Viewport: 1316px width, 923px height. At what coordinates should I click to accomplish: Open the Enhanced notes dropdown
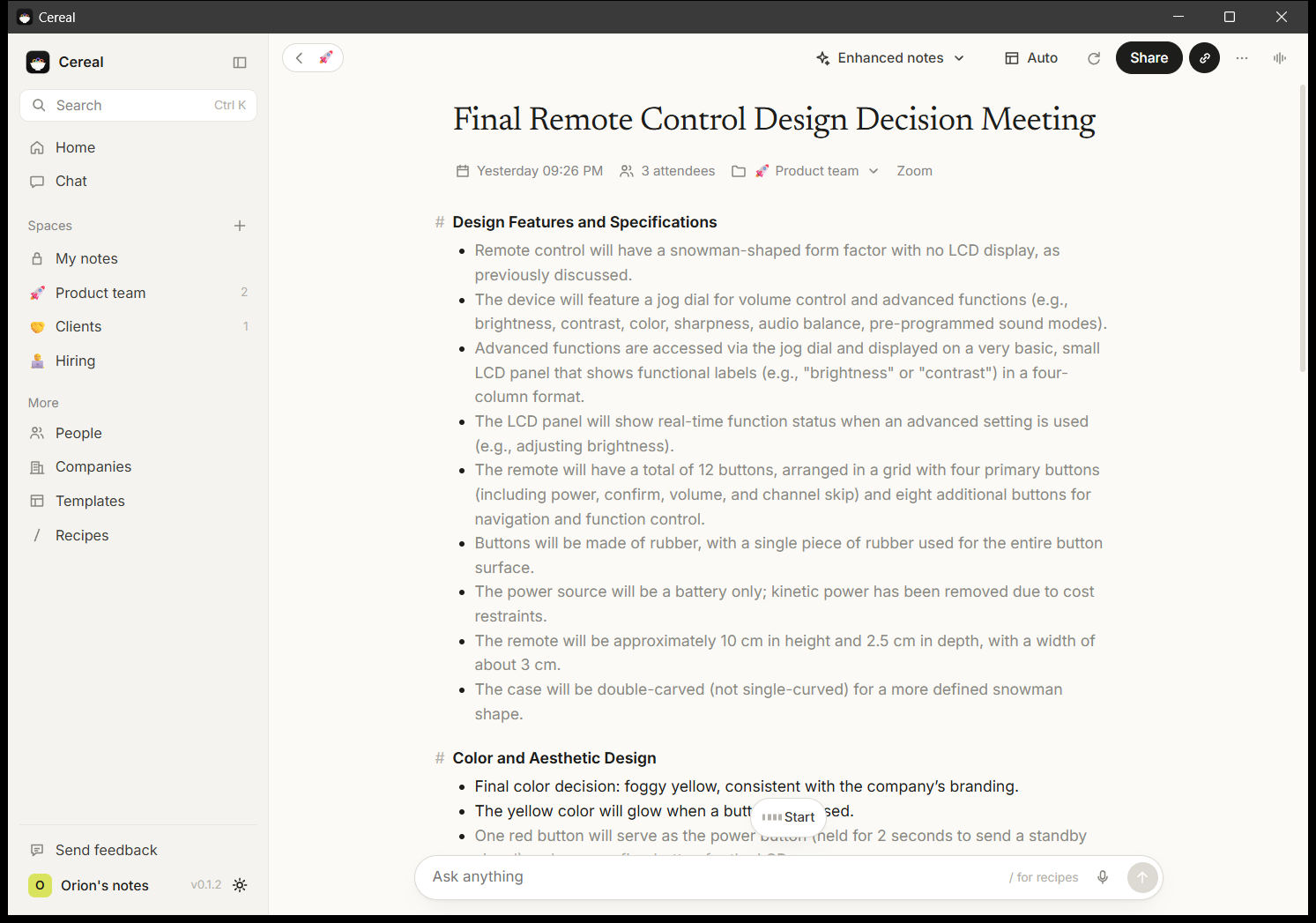point(890,58)
